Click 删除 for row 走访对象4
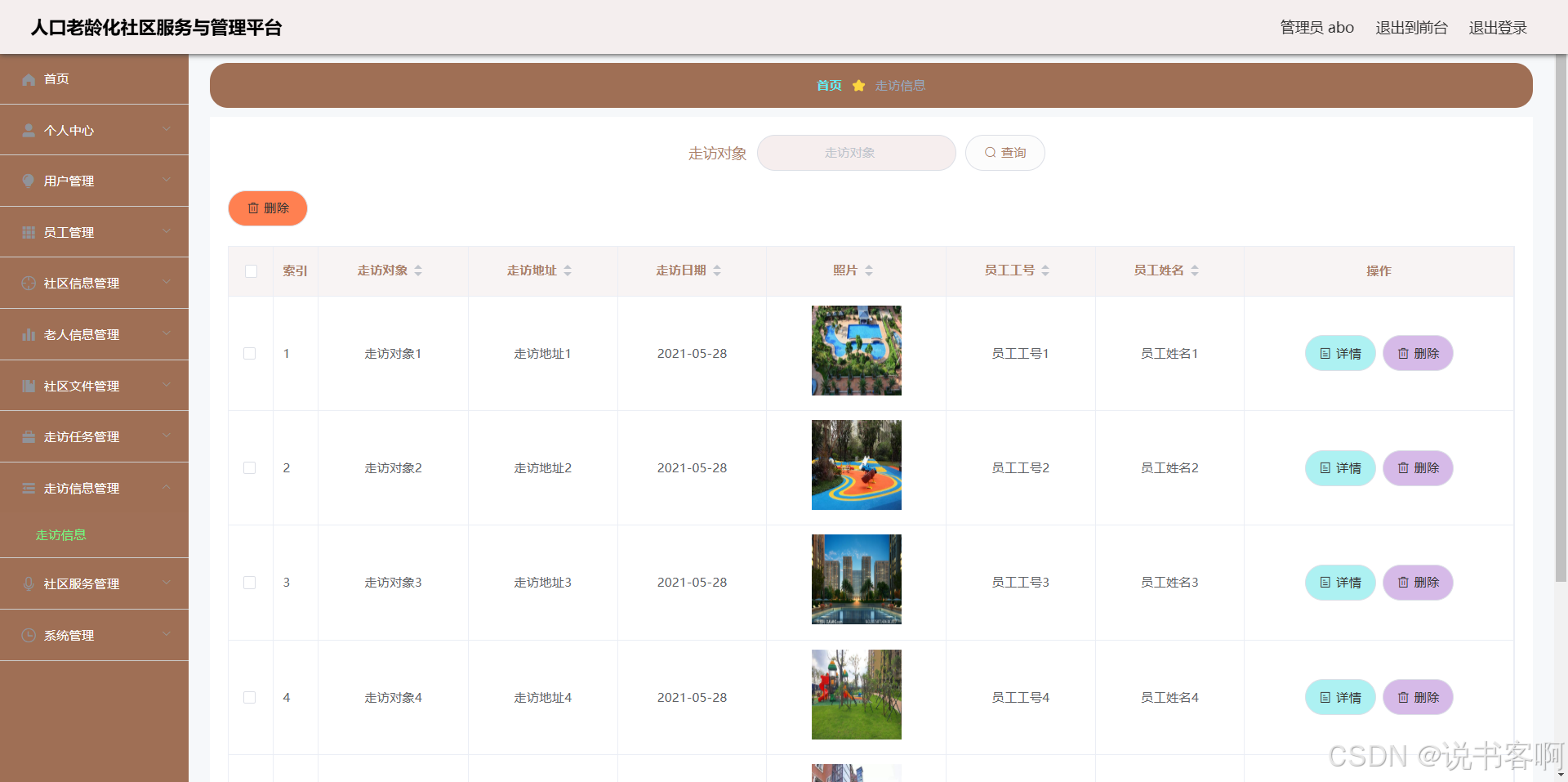The height and width of the screenshot is (782, 1568). pyautogui.click(x=1418, y=698)
